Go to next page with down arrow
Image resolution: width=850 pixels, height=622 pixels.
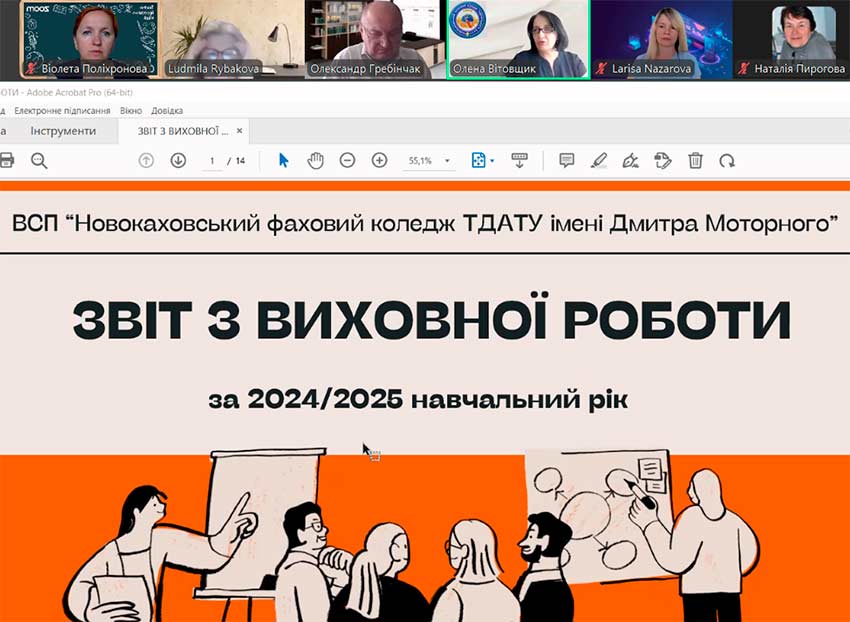[x=178, y=160]
